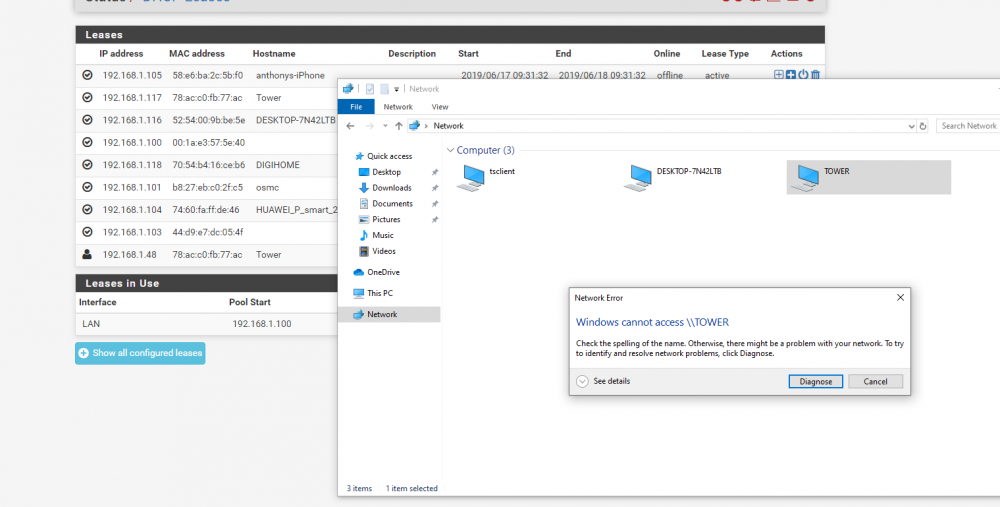Open OneDrive in navigation pane

tap(377, 272)
